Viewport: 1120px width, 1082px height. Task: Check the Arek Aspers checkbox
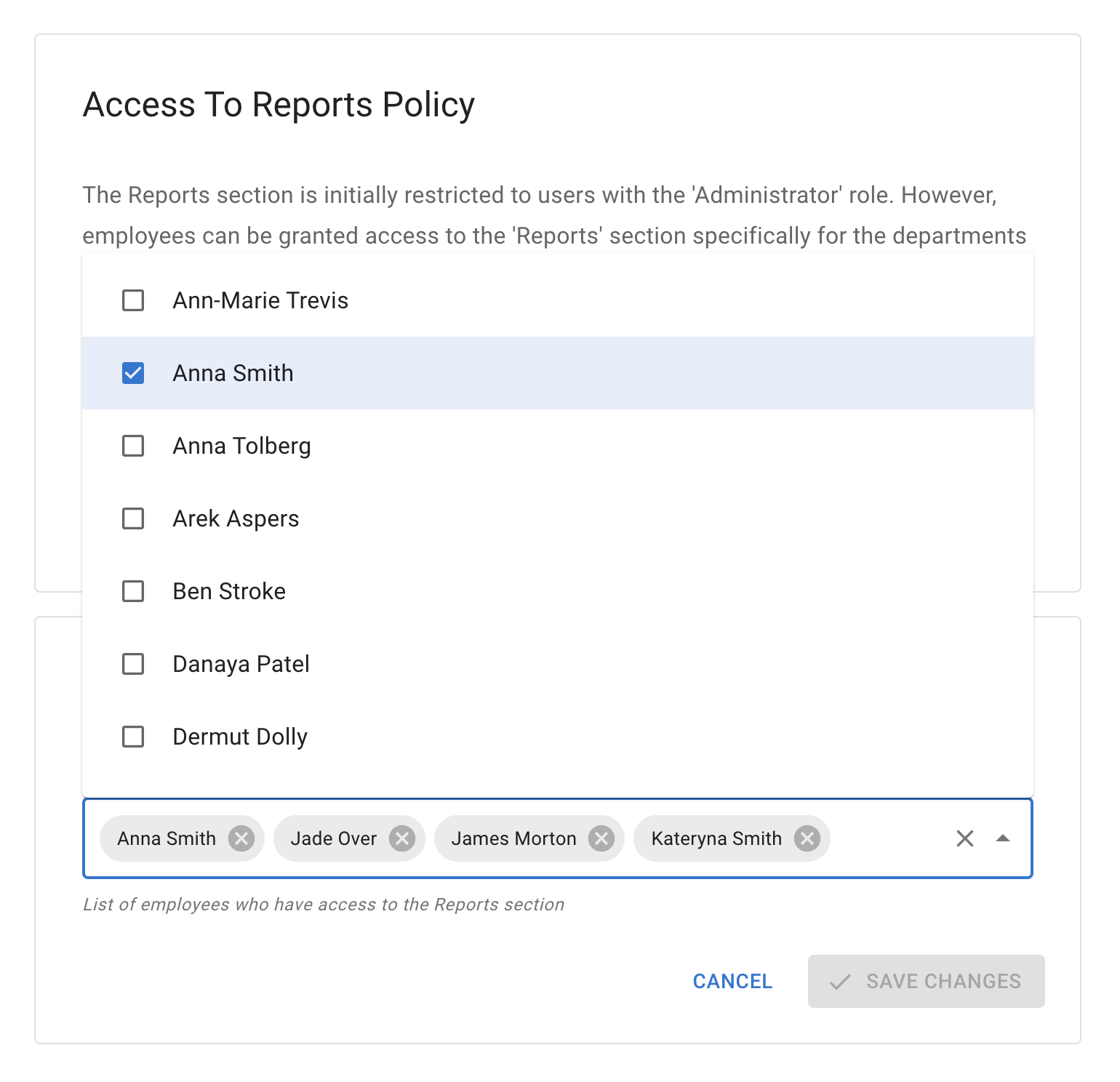132,518
